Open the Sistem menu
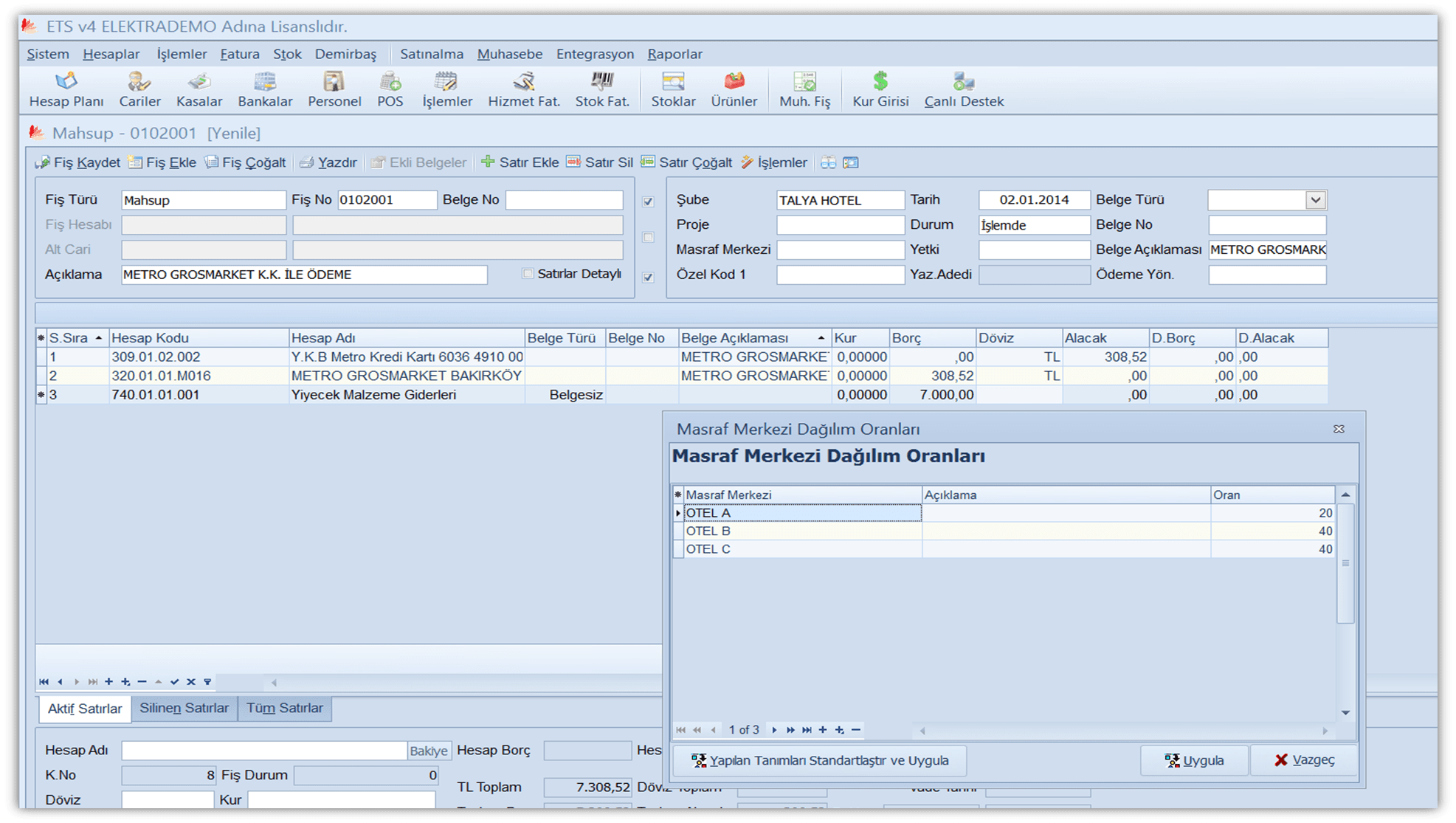This screenshot has height=823, width=1456. coord(48,54)
